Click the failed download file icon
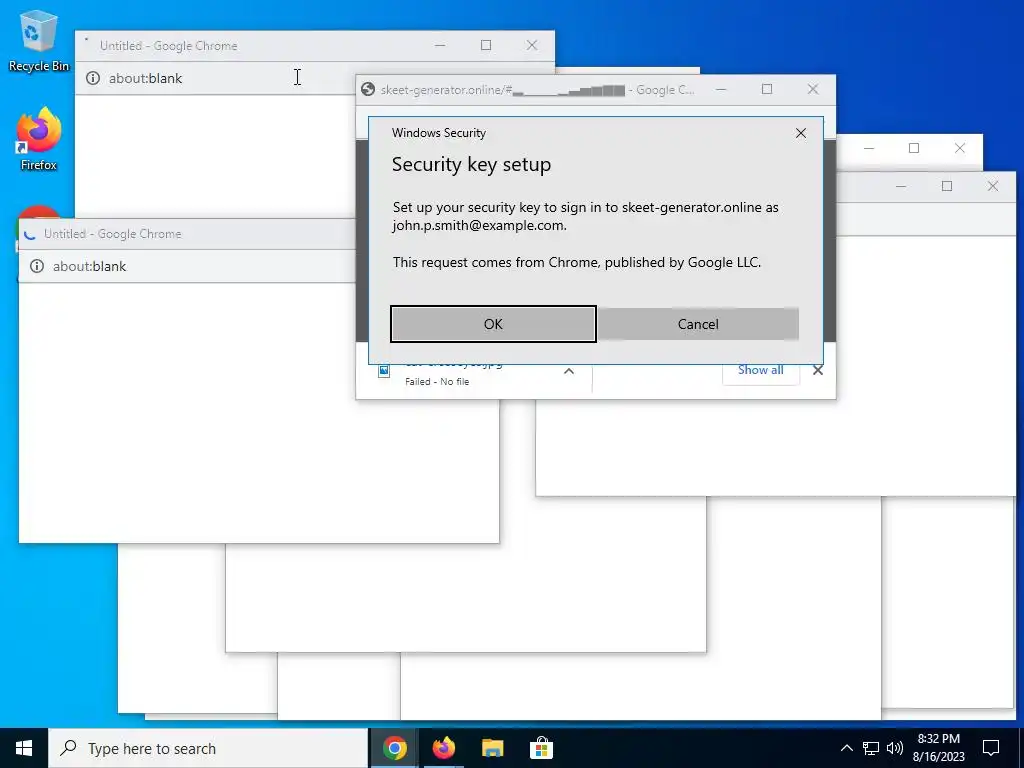 pos(384,372)
